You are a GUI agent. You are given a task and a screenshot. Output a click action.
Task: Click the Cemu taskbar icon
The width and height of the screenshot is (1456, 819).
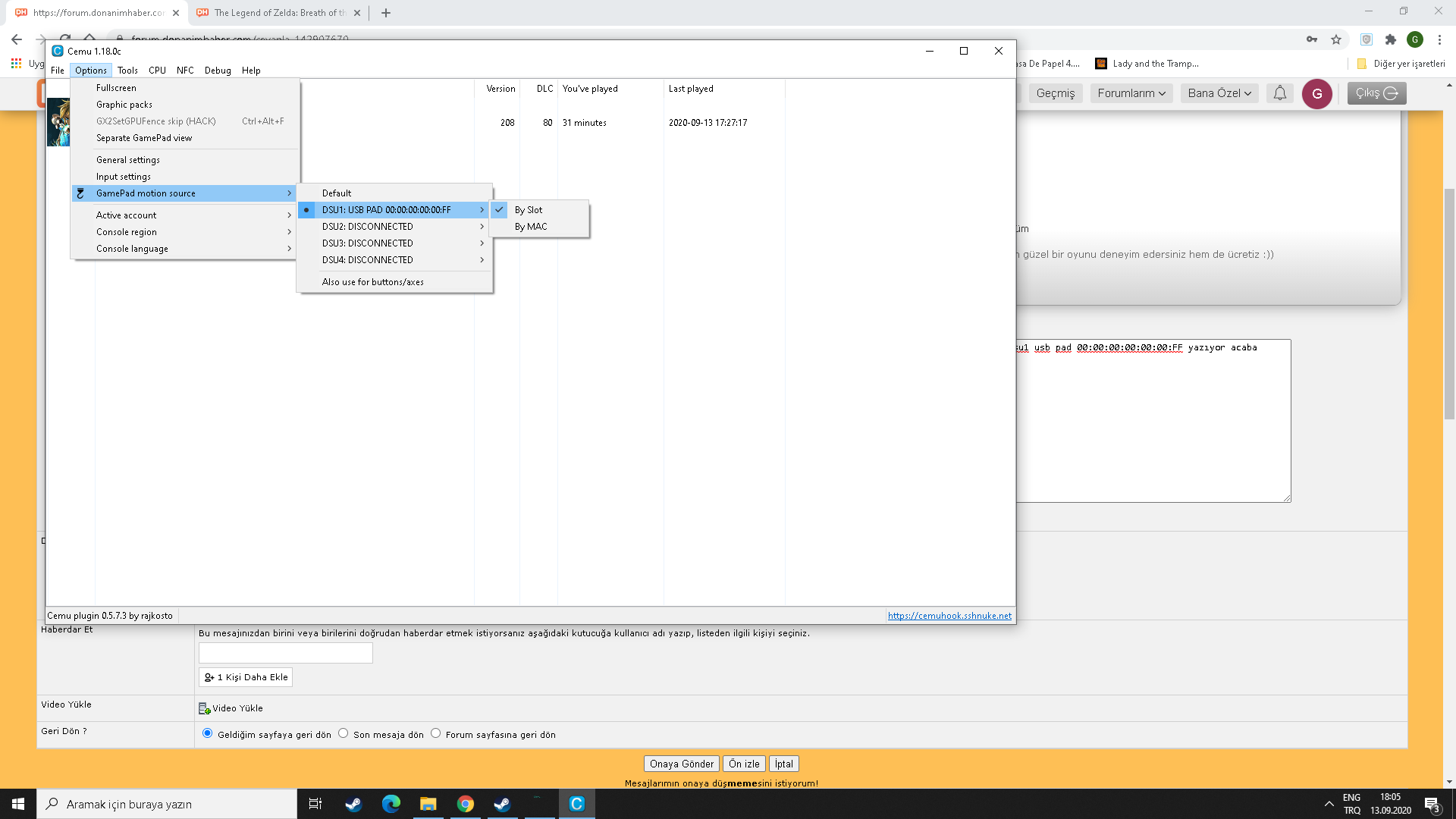coord(576,804)
